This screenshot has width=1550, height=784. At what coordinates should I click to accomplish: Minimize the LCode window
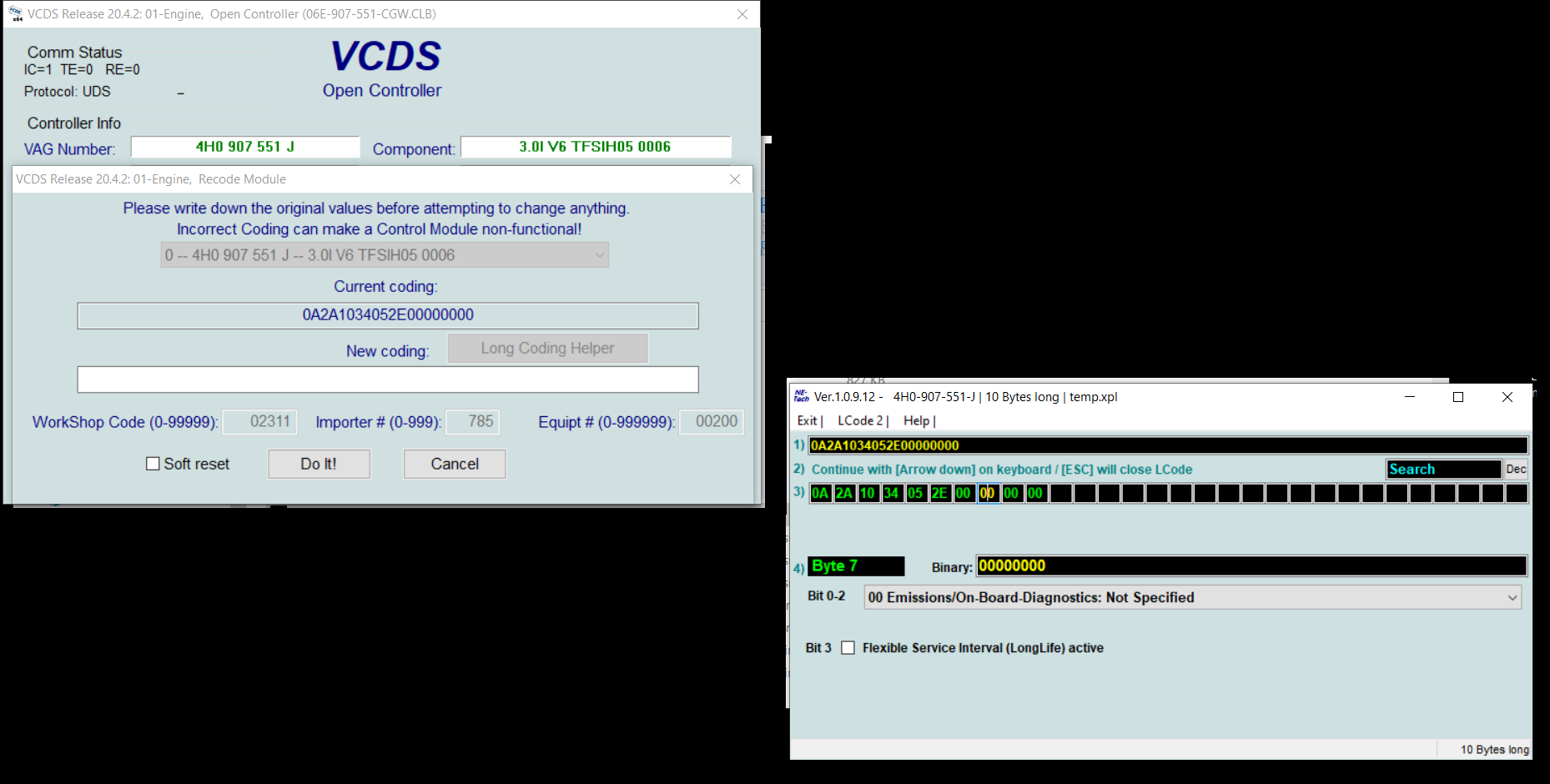point(1410,397)
